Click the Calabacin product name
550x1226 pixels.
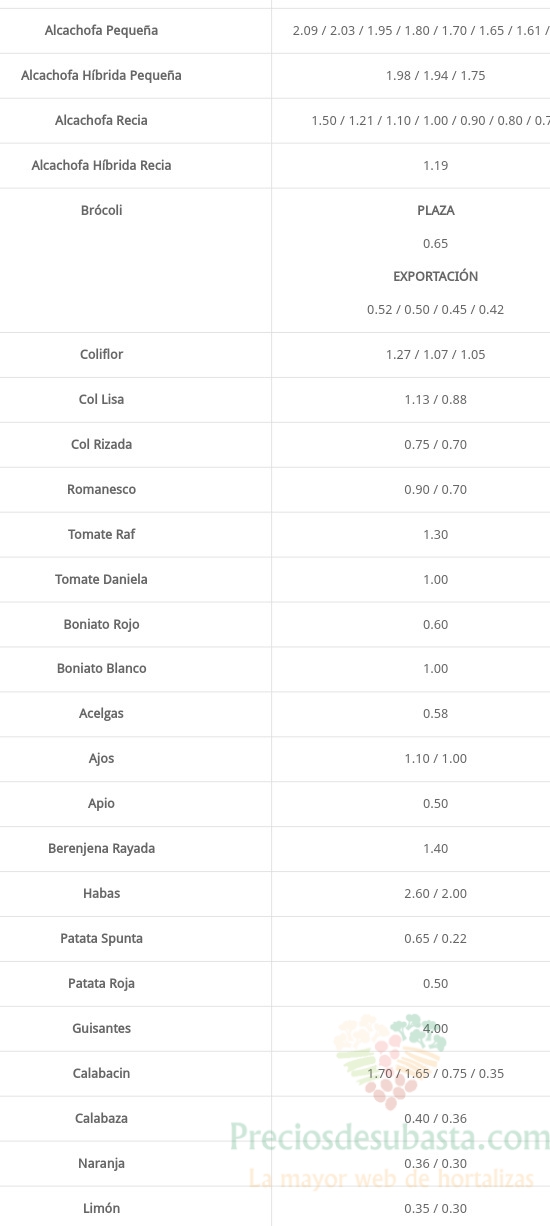click(101, 1074)
